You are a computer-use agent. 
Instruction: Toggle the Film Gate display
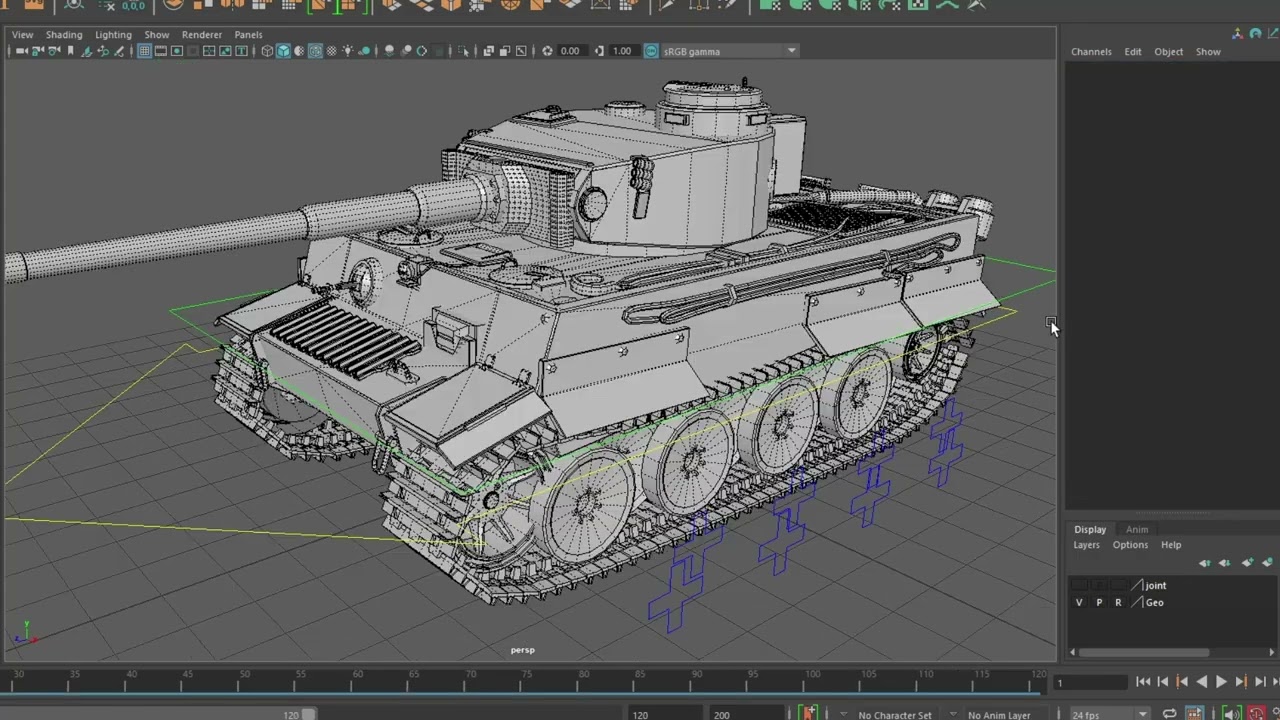(161, 51)
